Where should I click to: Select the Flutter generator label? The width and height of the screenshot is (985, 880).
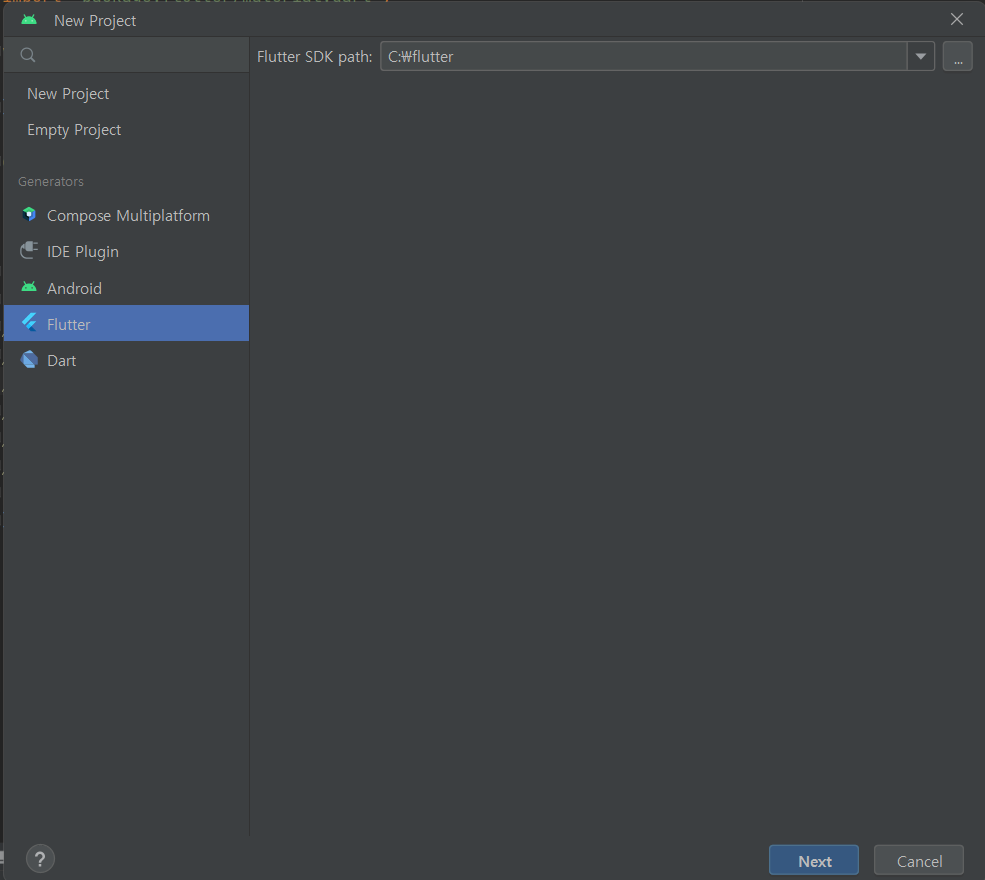pos(68,324)
